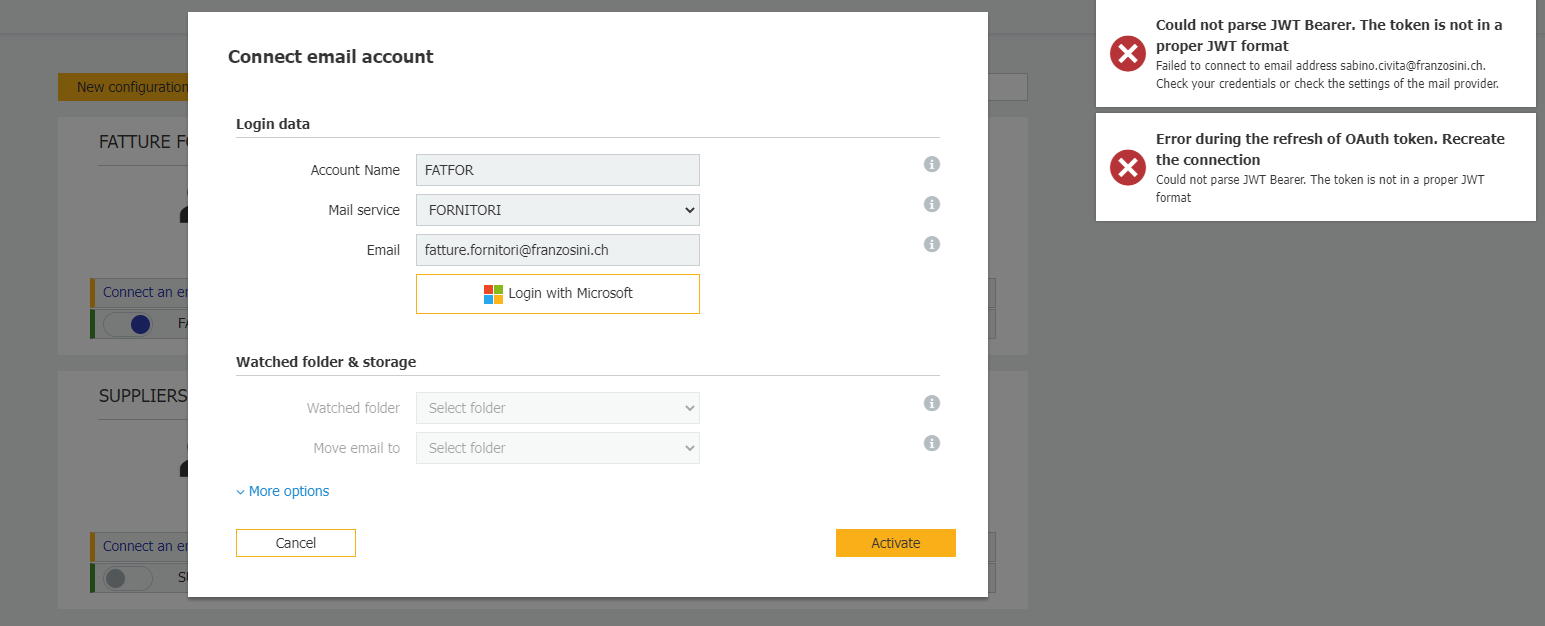This screenshot has width=1545, height=626.
Task: Click red error icon on JWT Bearer notification
Action: click(1128, 53)
